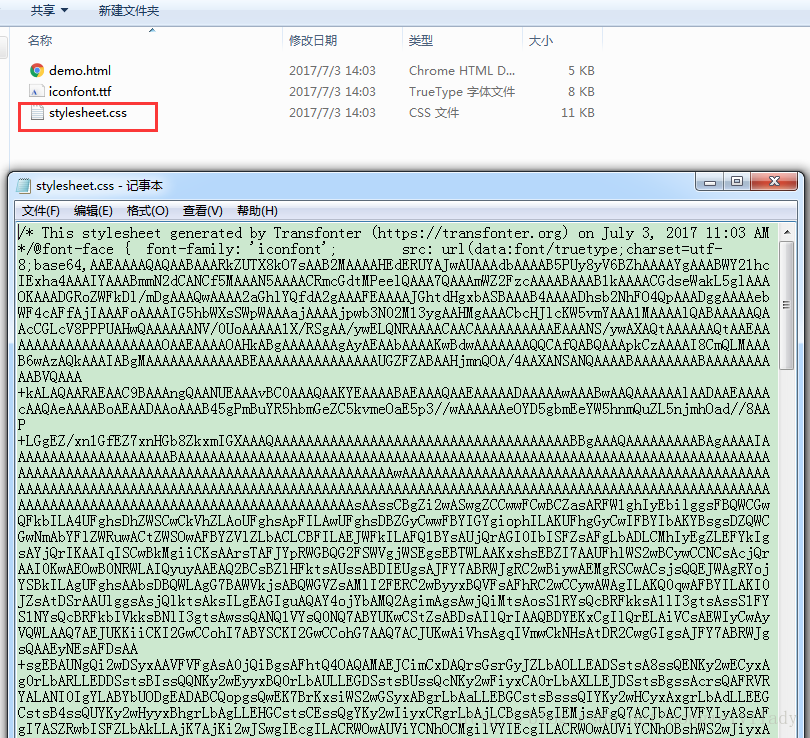810x738 pixels.
Task: Open the 查看(V) menu
Action: [x=202, y=211]
